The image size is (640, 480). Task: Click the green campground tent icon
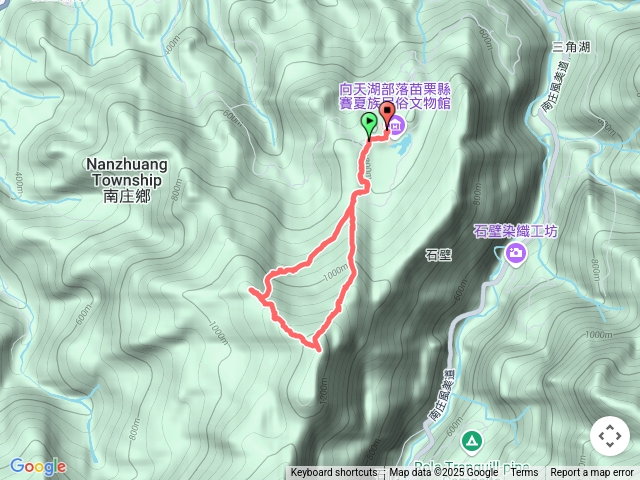click(472, 441)
